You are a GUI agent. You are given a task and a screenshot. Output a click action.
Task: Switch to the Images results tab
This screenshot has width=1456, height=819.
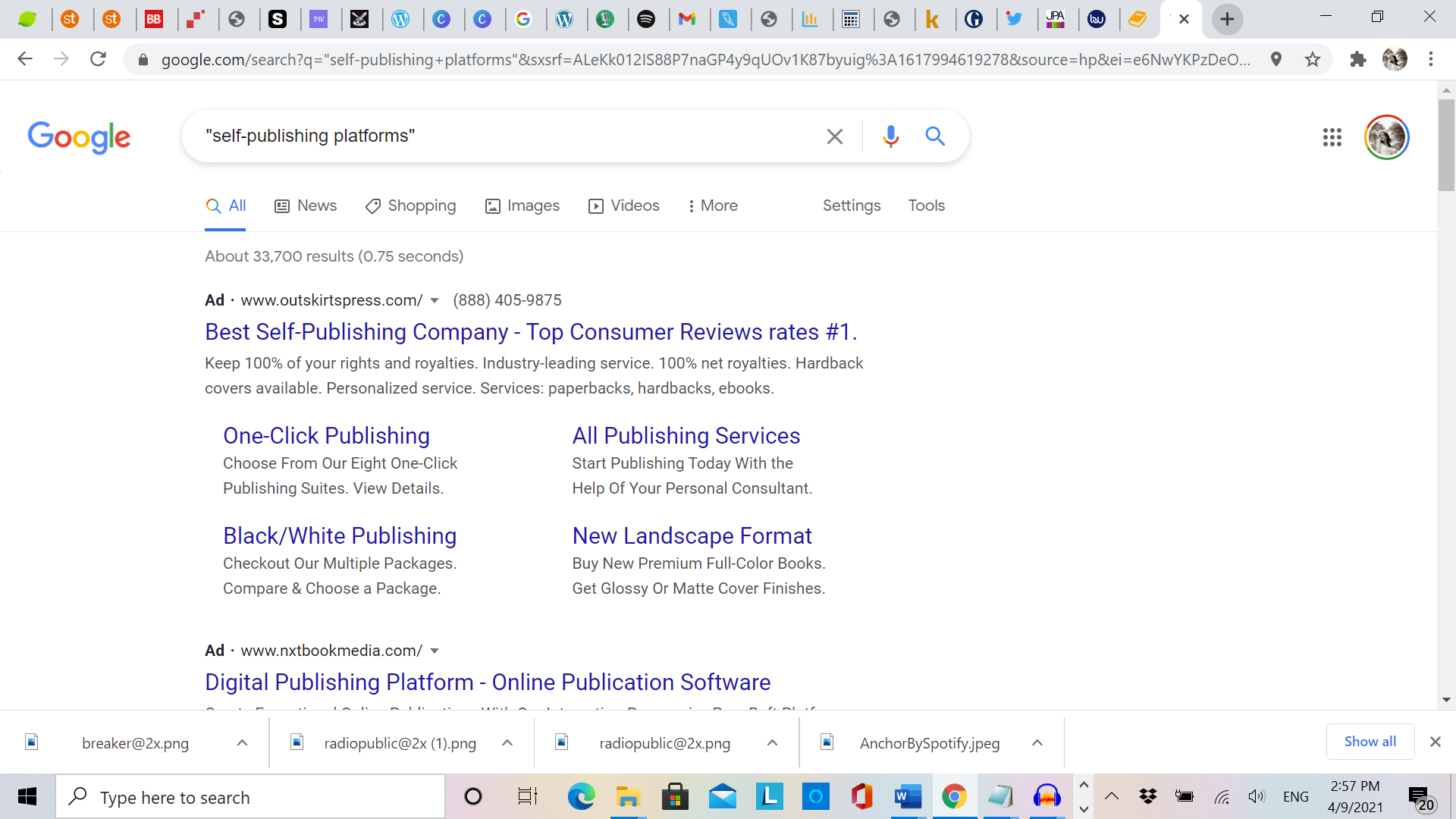point(522,206)
